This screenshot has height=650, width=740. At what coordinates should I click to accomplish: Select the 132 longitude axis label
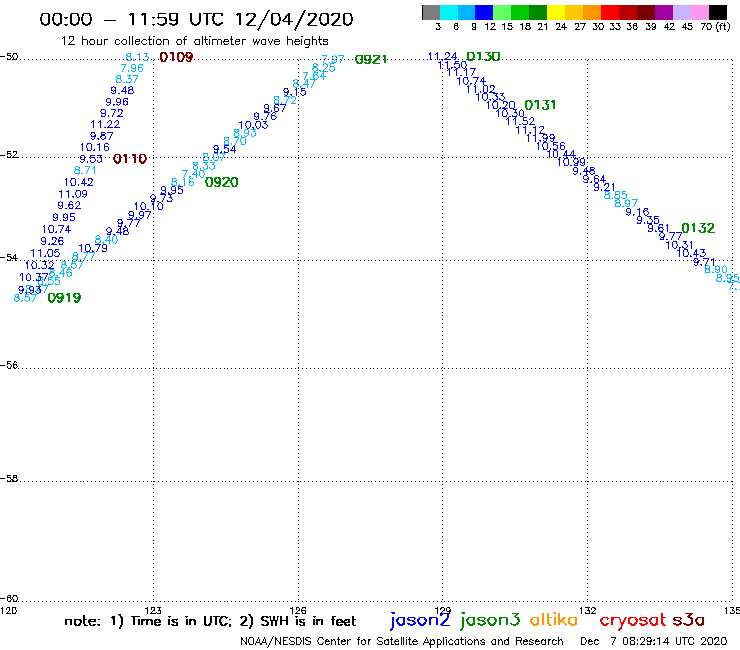(588, 610)
